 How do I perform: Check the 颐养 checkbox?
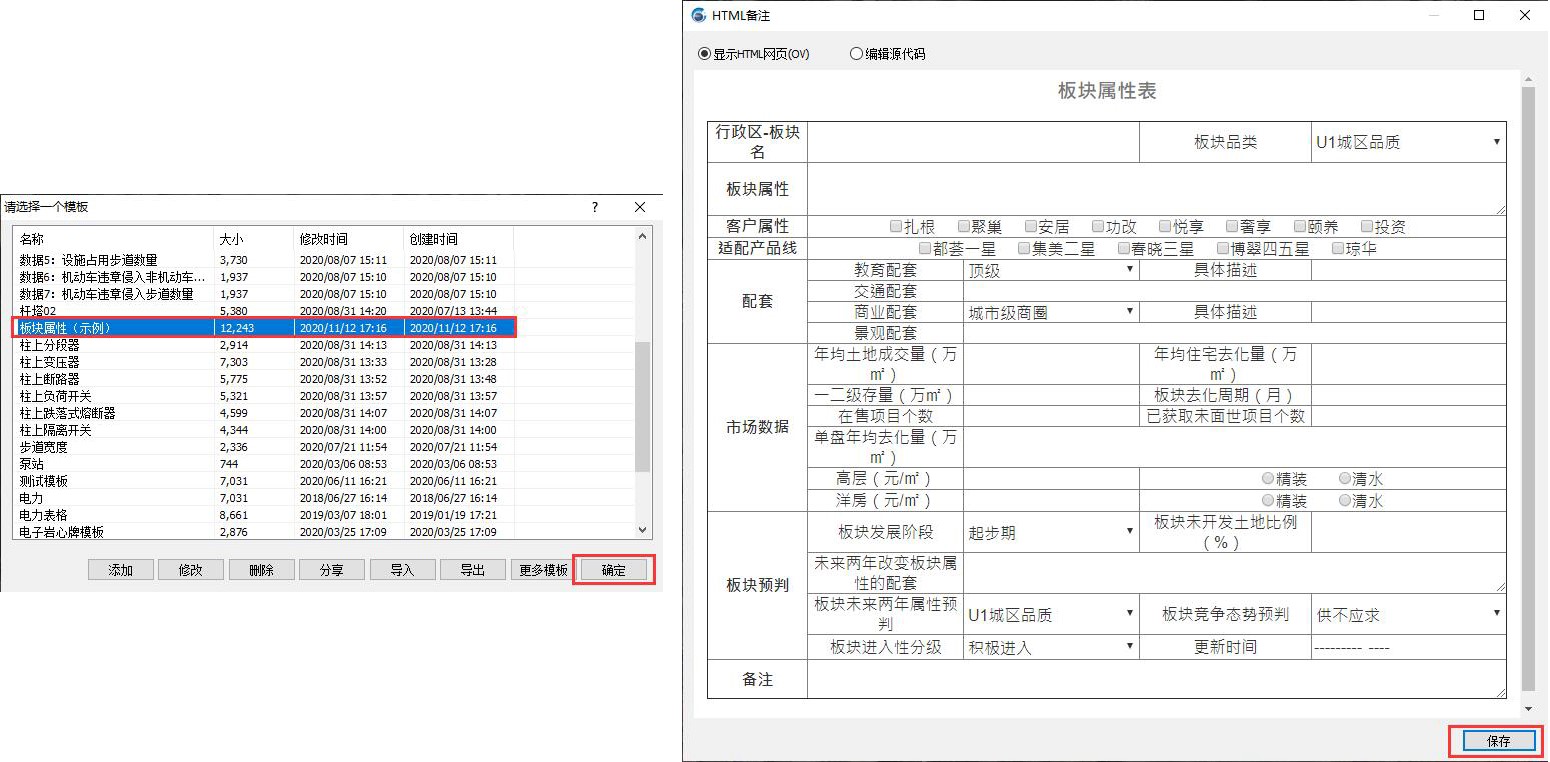coord(1300,226)
